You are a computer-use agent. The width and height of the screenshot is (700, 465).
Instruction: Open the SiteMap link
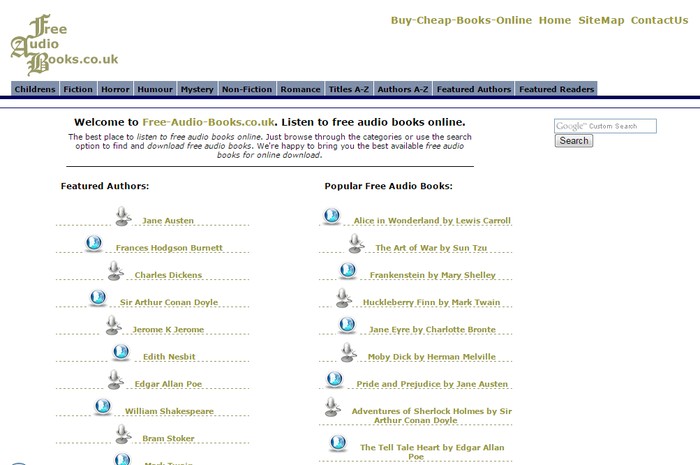[601, 20]
